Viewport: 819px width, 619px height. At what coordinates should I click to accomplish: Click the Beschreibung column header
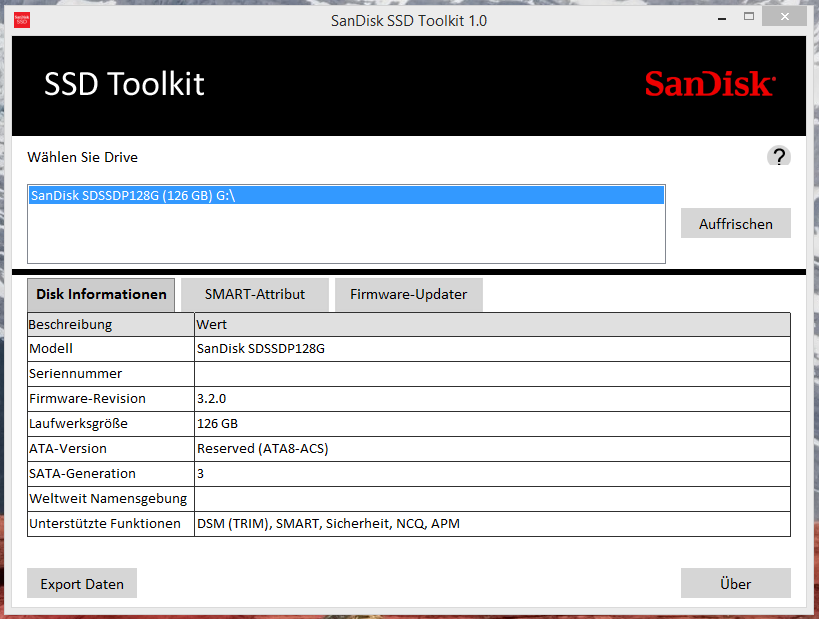point(111,324)
